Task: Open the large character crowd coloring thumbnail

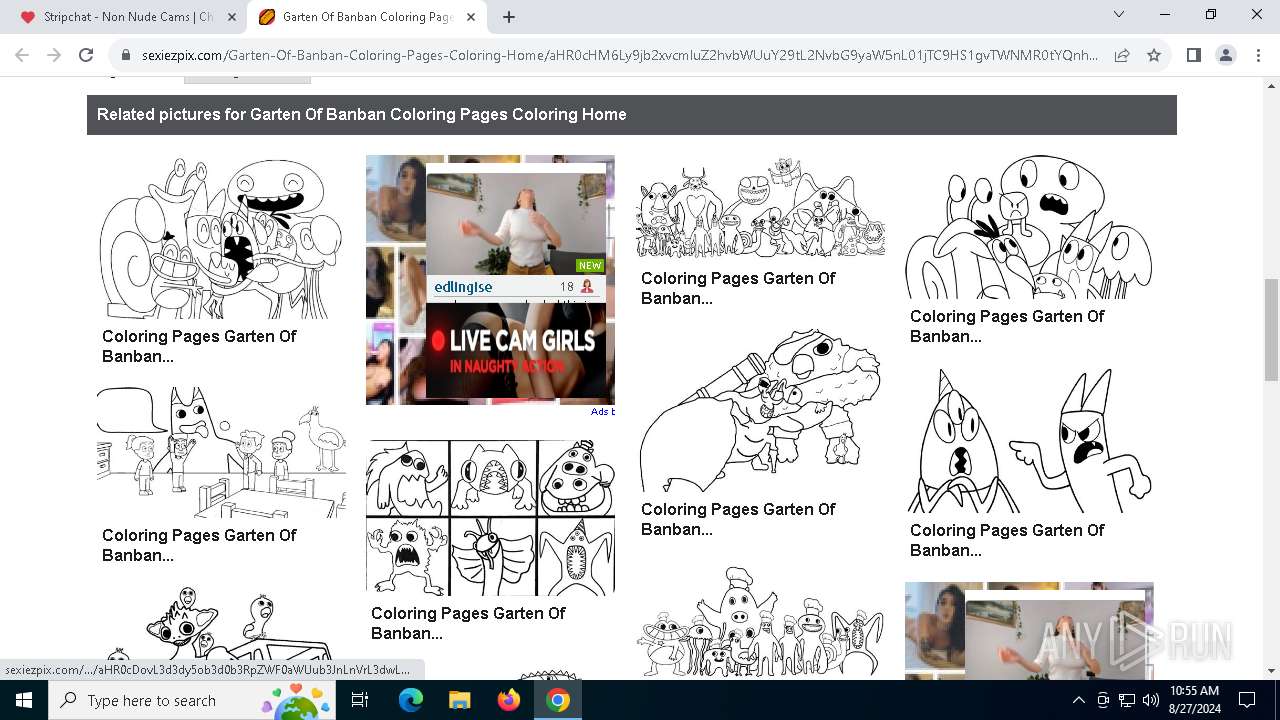Action: pyautogui.click(x=760, y=208)
